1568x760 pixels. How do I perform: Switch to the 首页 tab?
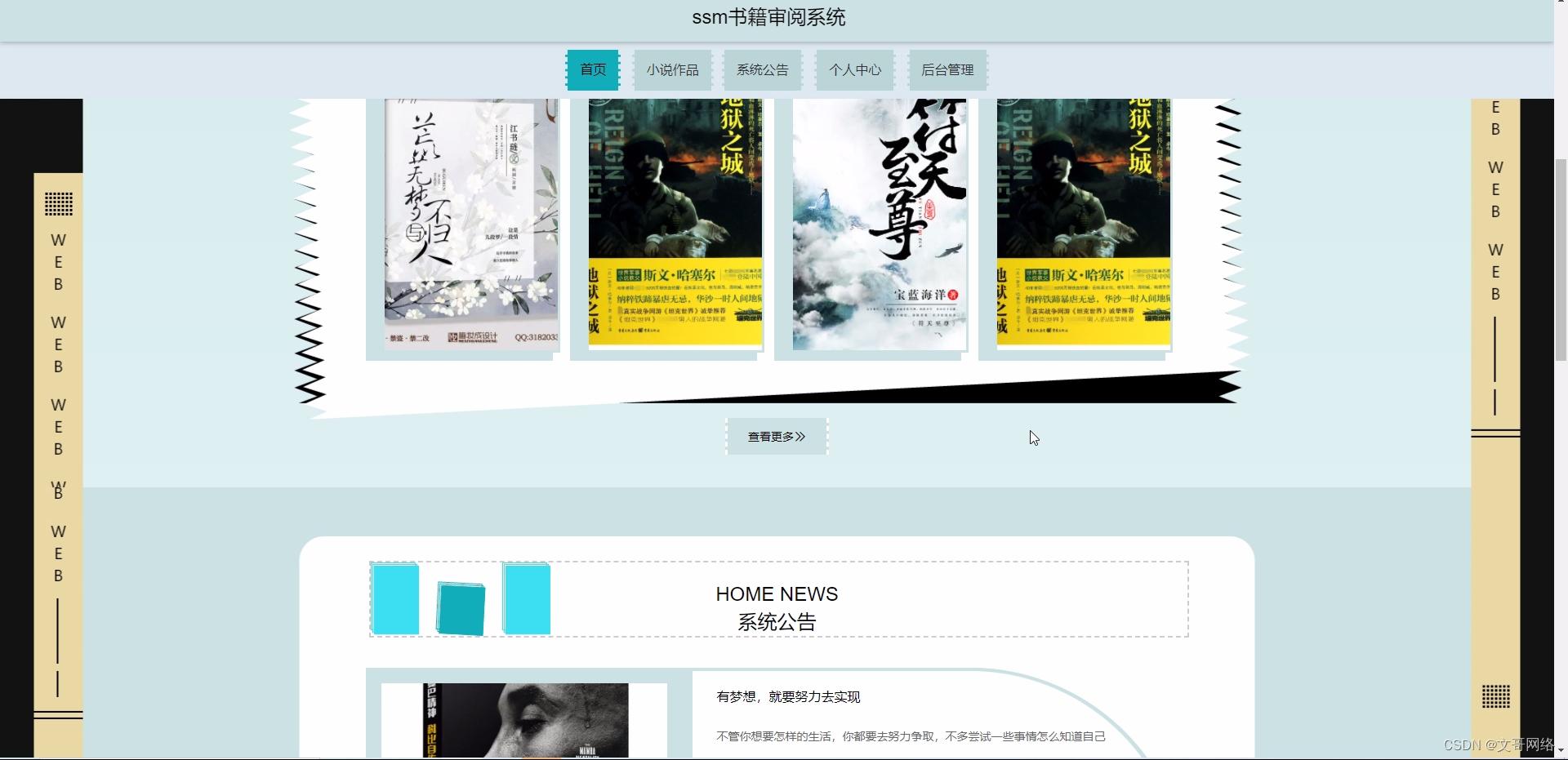[x=593, y=70]
